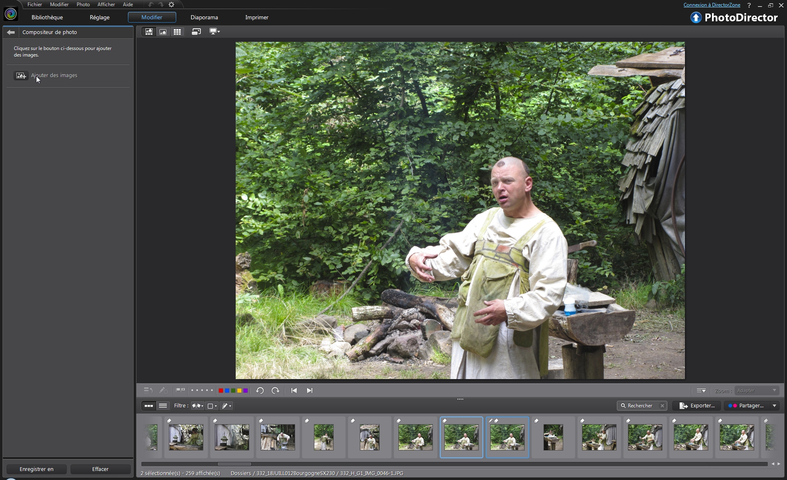Apply the red color label
787x480 pixels.
coord(221,390)
